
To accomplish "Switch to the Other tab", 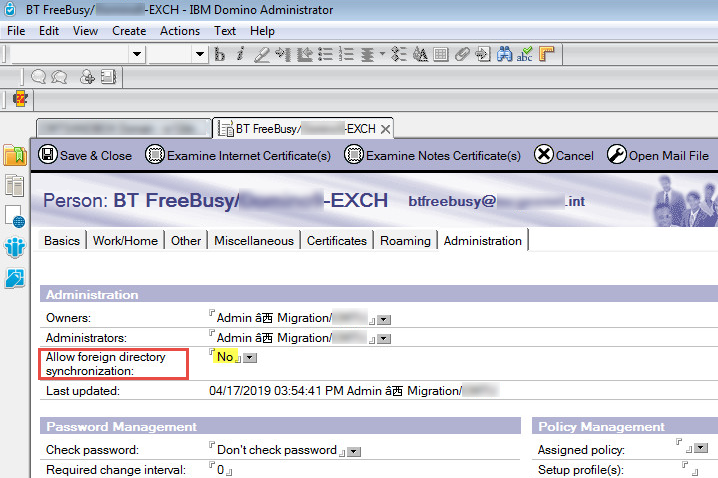I will pyautogui.click(x=186, y=240).
